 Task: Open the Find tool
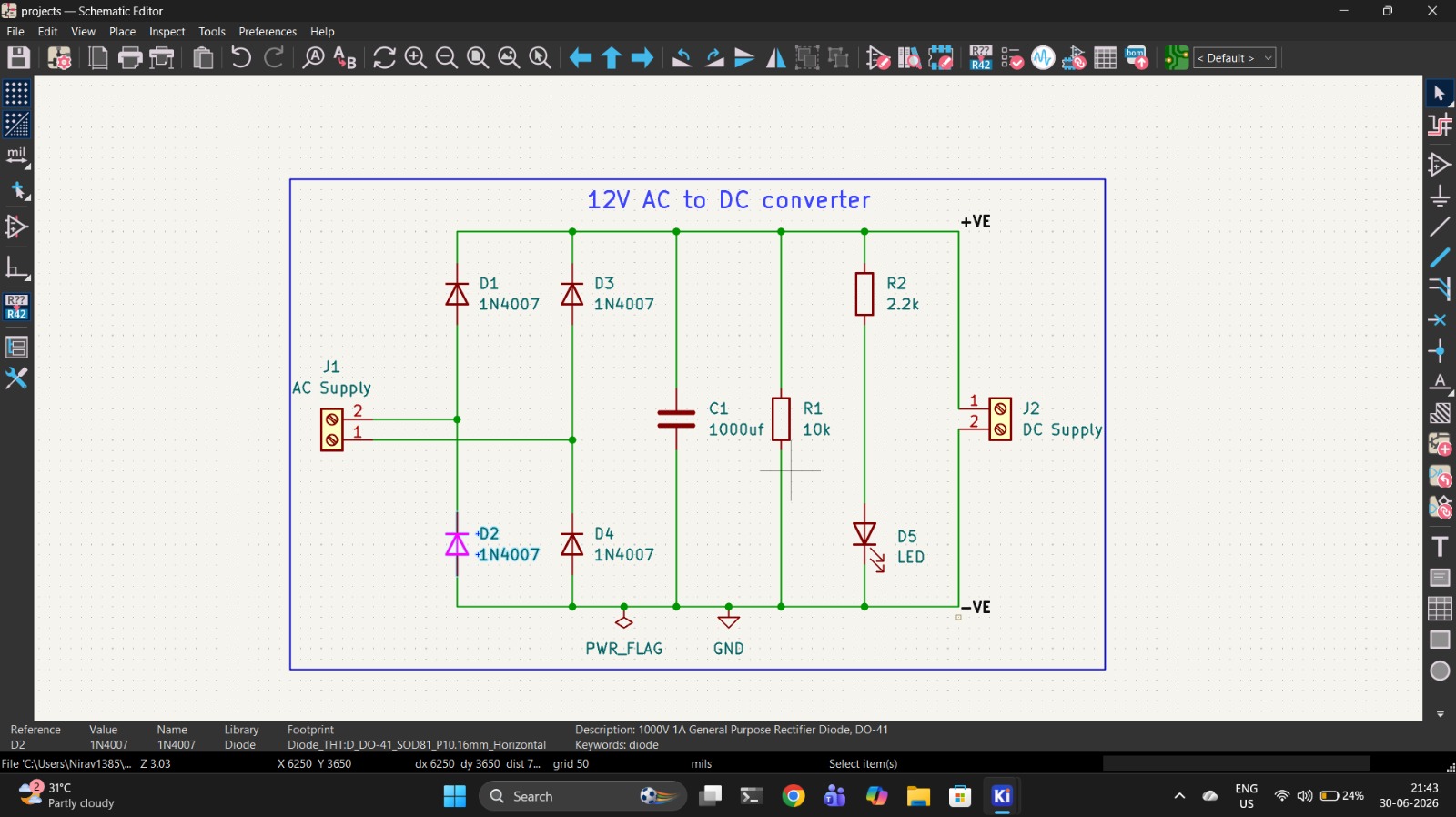click(x=314, y=58)
